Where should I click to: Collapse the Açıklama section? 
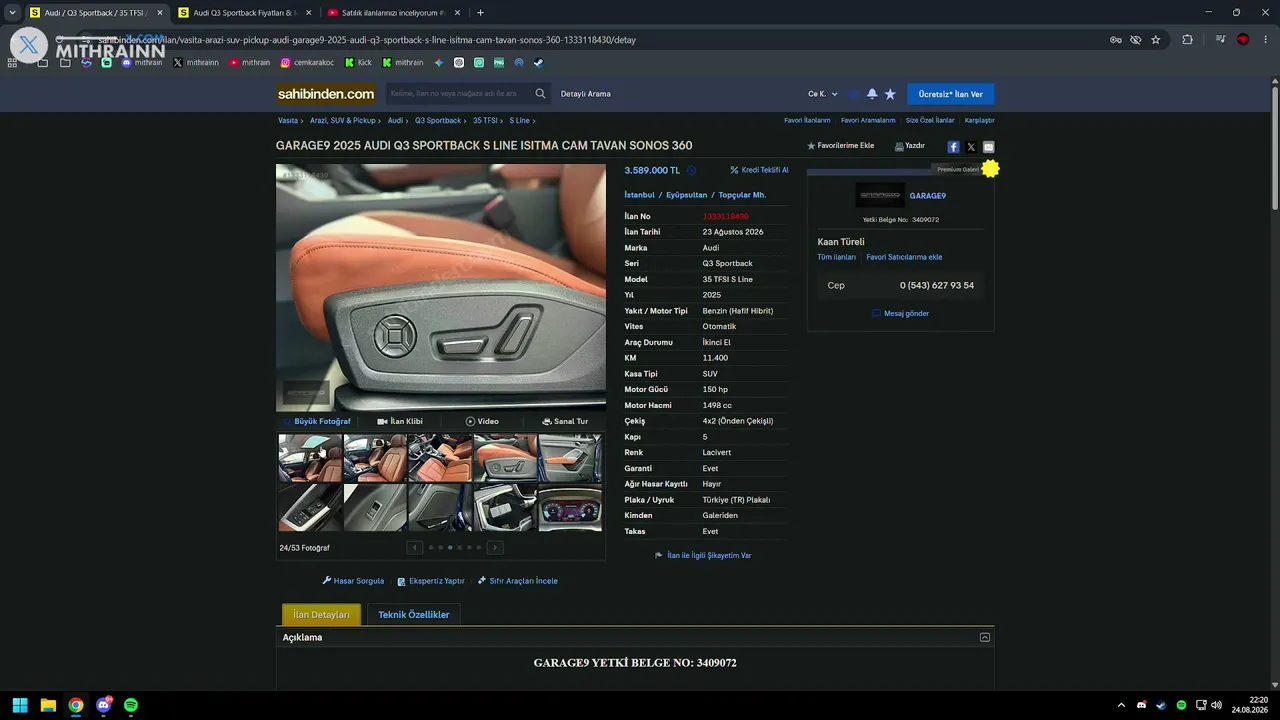985,637
